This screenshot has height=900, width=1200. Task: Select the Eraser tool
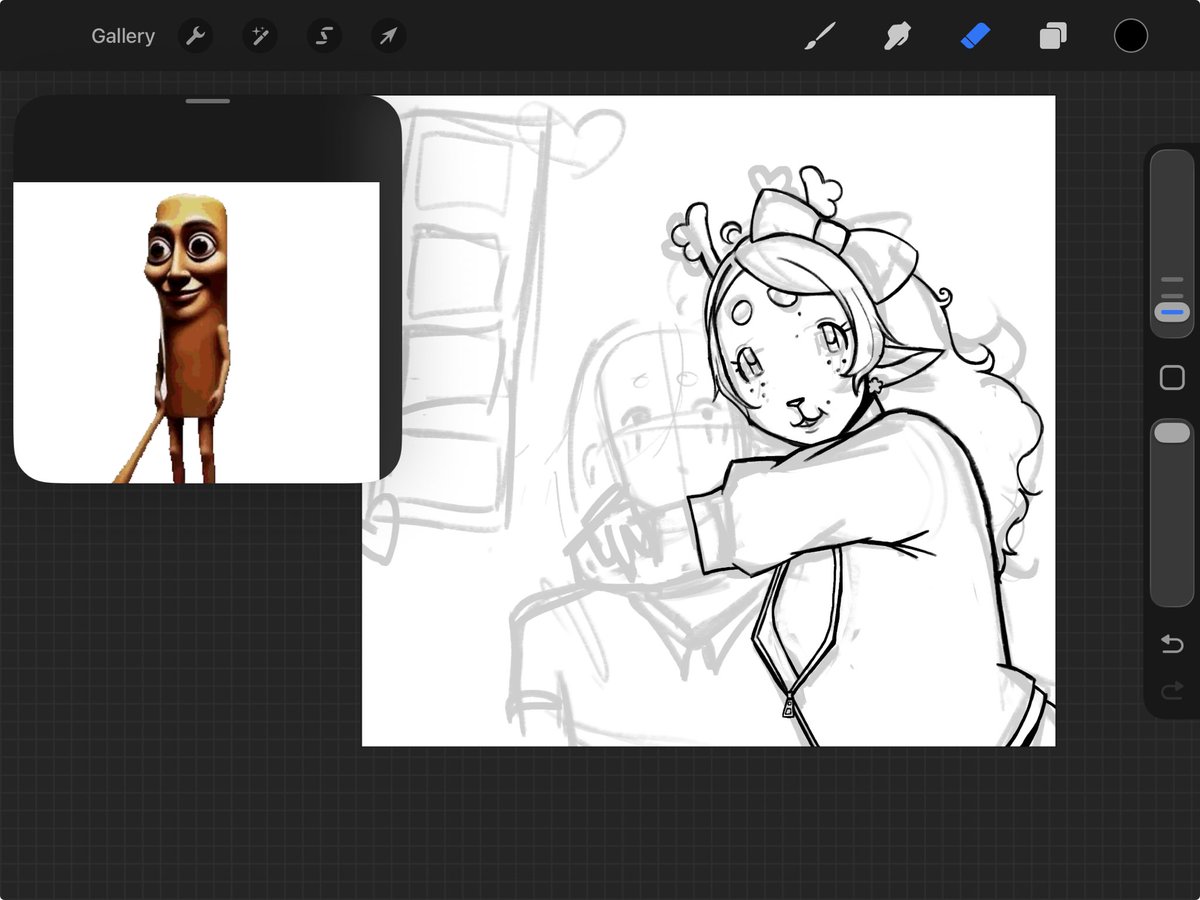975,37
